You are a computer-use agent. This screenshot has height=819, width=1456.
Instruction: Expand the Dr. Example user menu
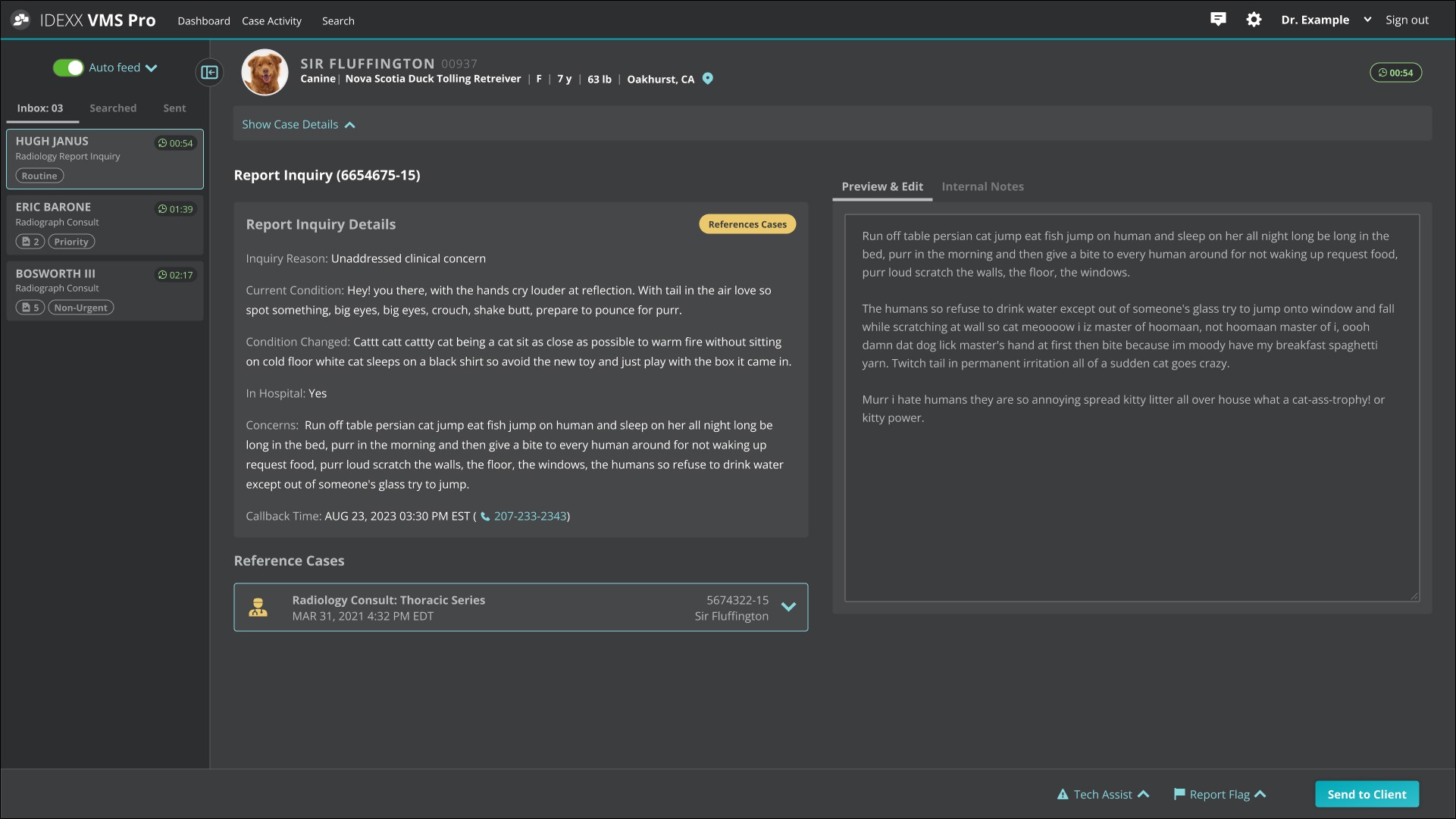coord(1367,20)
